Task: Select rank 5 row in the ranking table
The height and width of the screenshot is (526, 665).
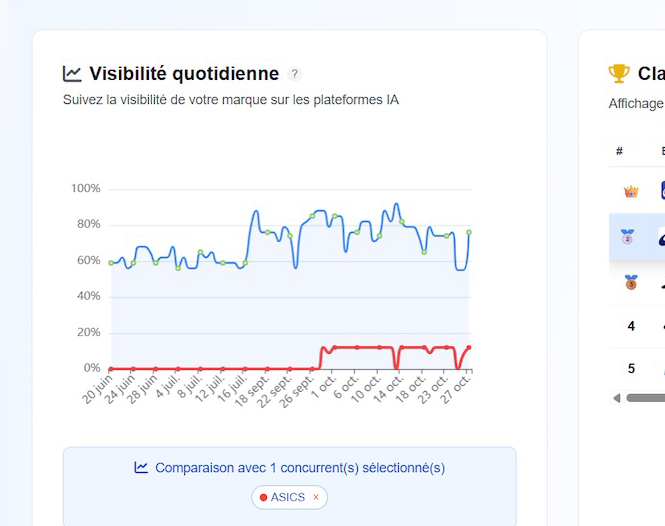Action: point(631,368)
